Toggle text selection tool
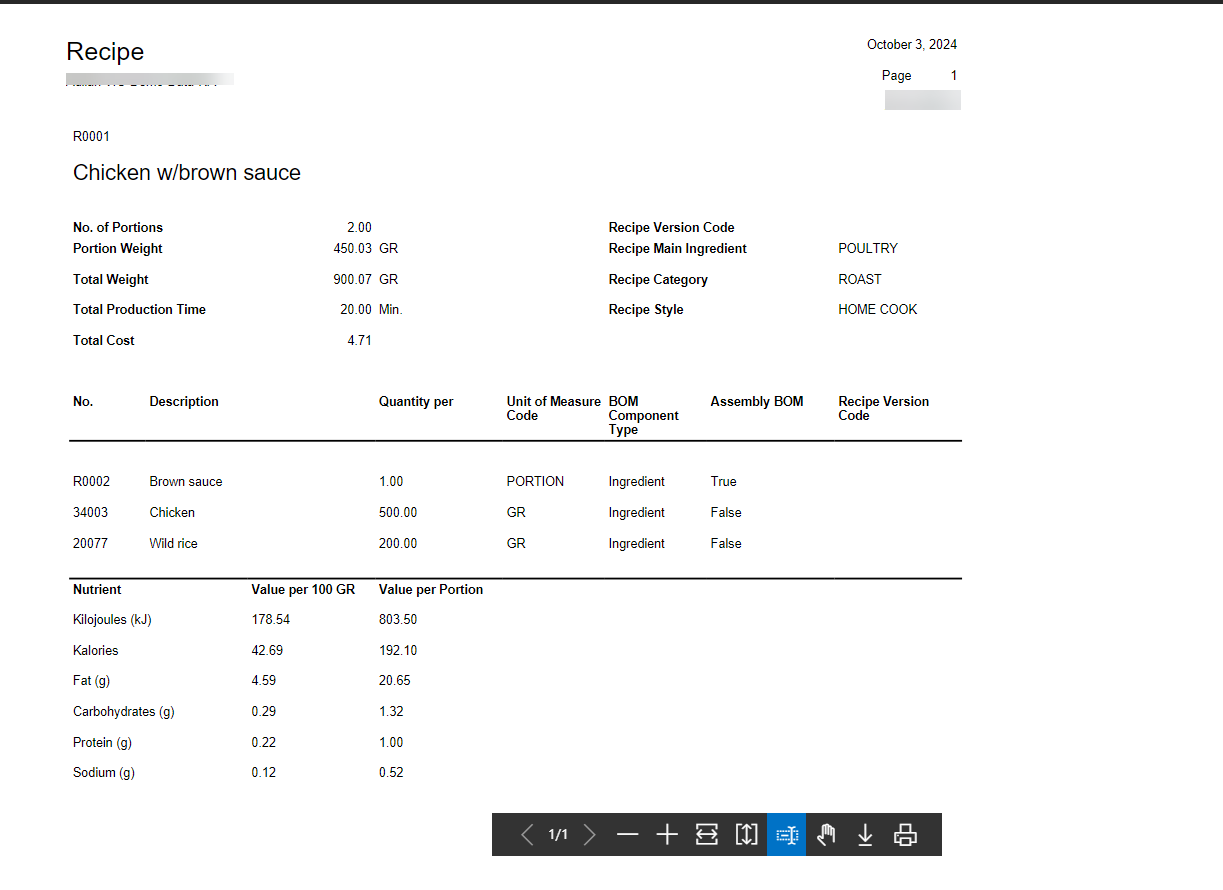The image size is (1223, 890). [787, 834]
